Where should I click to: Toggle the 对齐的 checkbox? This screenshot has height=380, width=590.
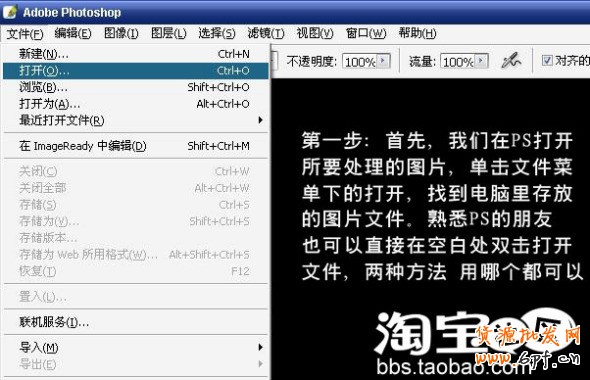coord(547,60)
